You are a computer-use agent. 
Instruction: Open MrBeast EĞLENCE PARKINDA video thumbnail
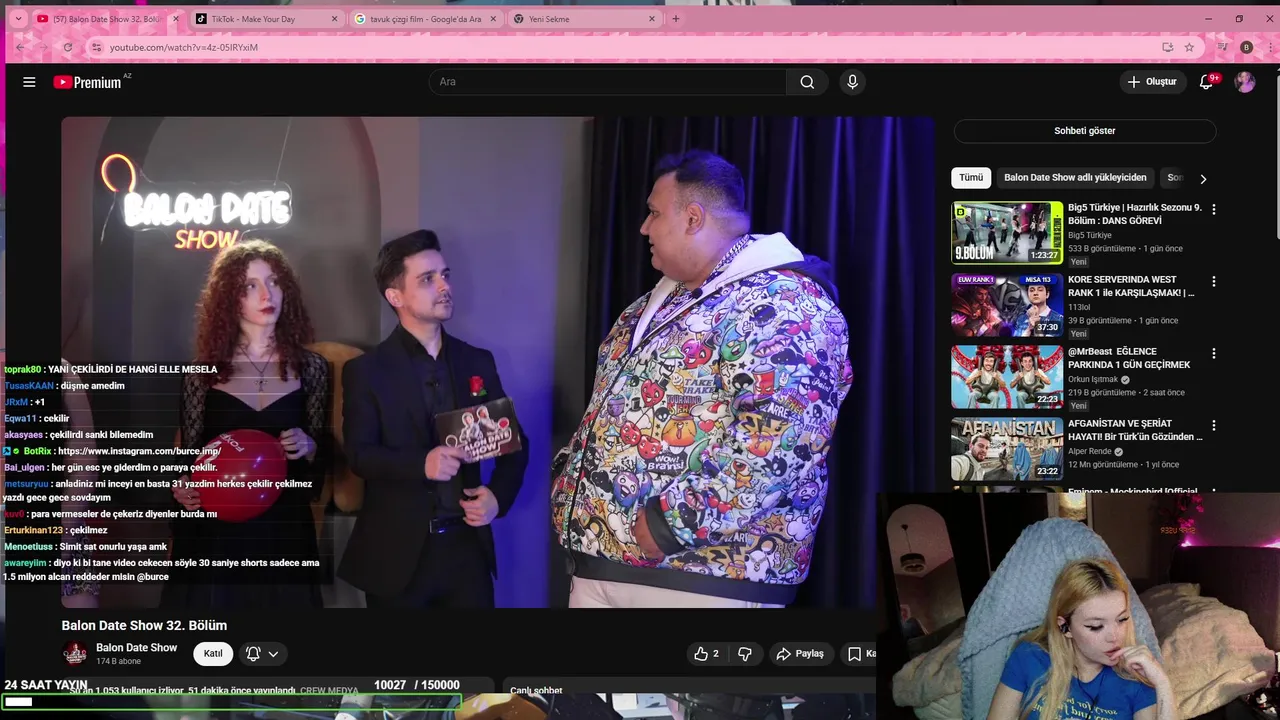1007,377
